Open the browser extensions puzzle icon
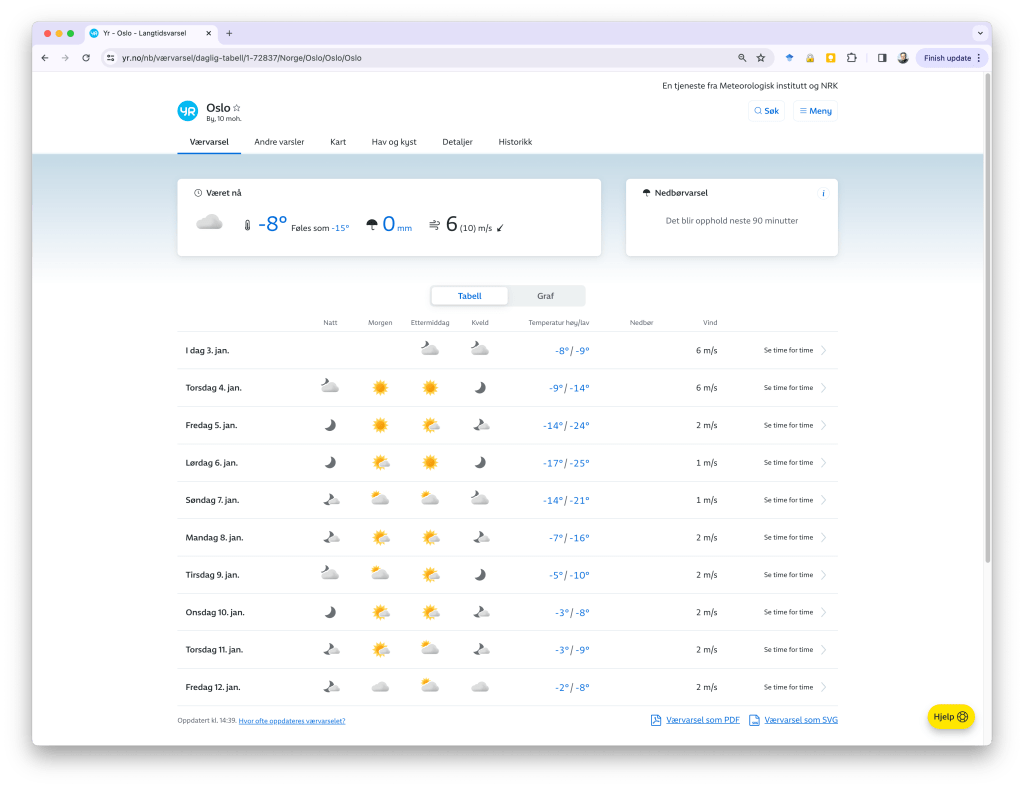1024x788 pixels. [x=851, y=58]
